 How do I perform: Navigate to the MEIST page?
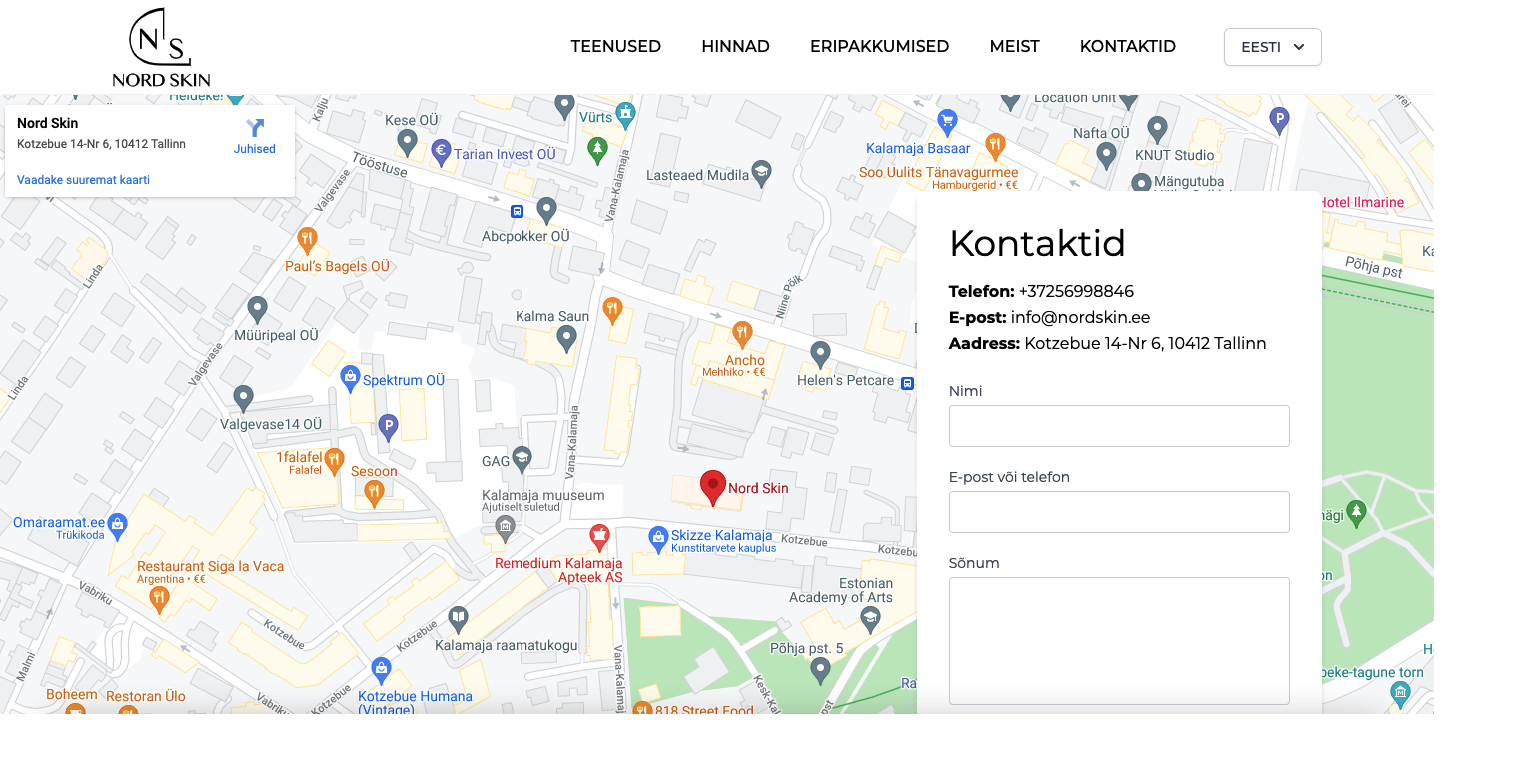pyautogui.click(x=1014, y=47)
